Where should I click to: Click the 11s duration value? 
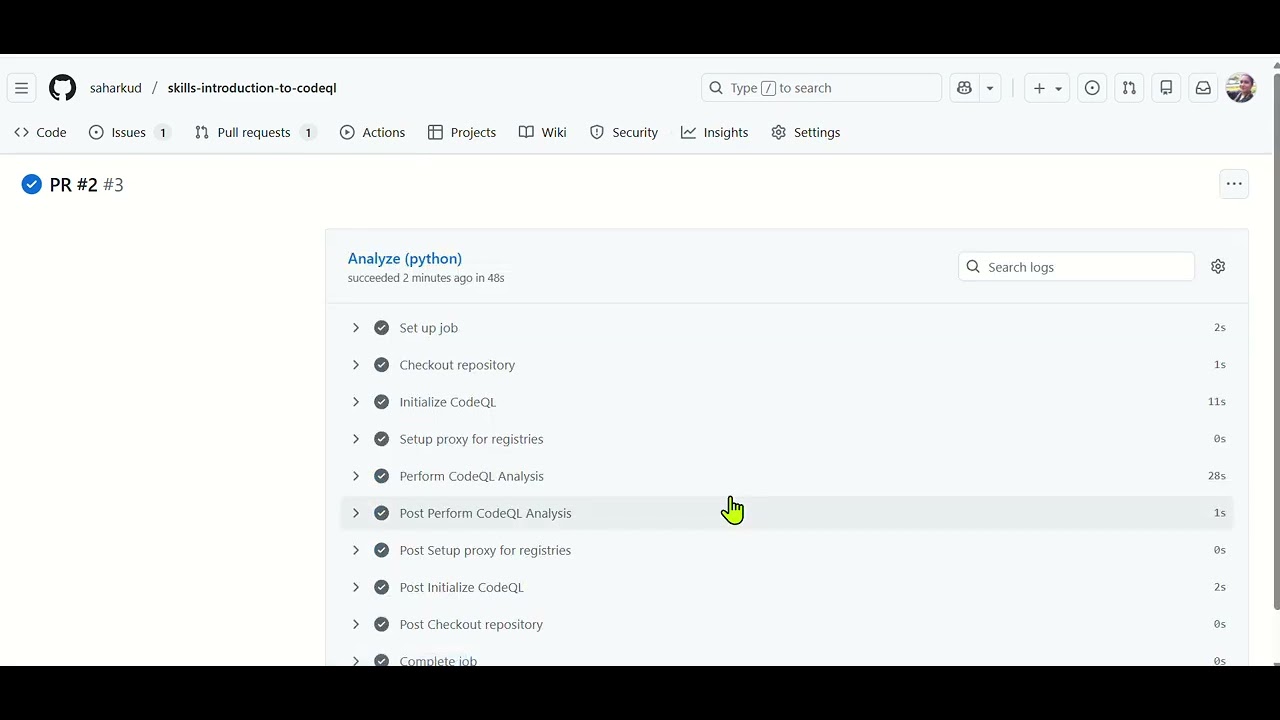[x=1216, y=402]
